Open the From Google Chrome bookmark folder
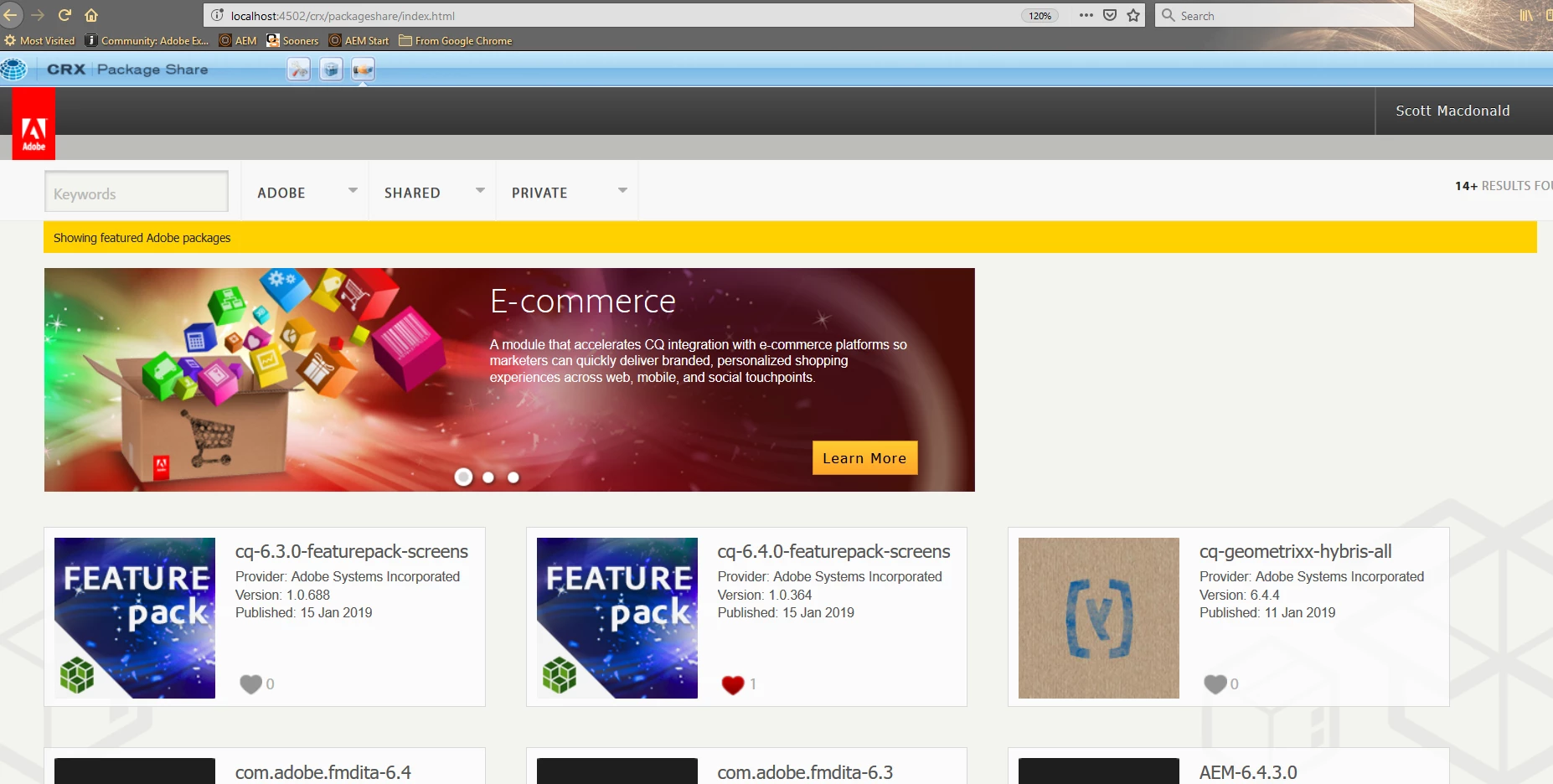This screenshot has height=784, width=1553. (x=456, y=40)
